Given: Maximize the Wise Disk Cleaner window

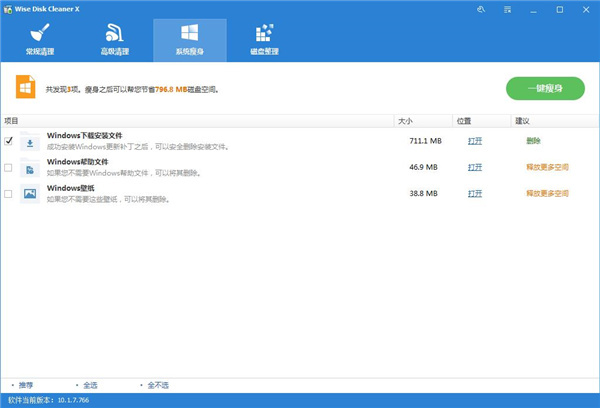Looking at the screenshot, I should (x=559, y=10).
